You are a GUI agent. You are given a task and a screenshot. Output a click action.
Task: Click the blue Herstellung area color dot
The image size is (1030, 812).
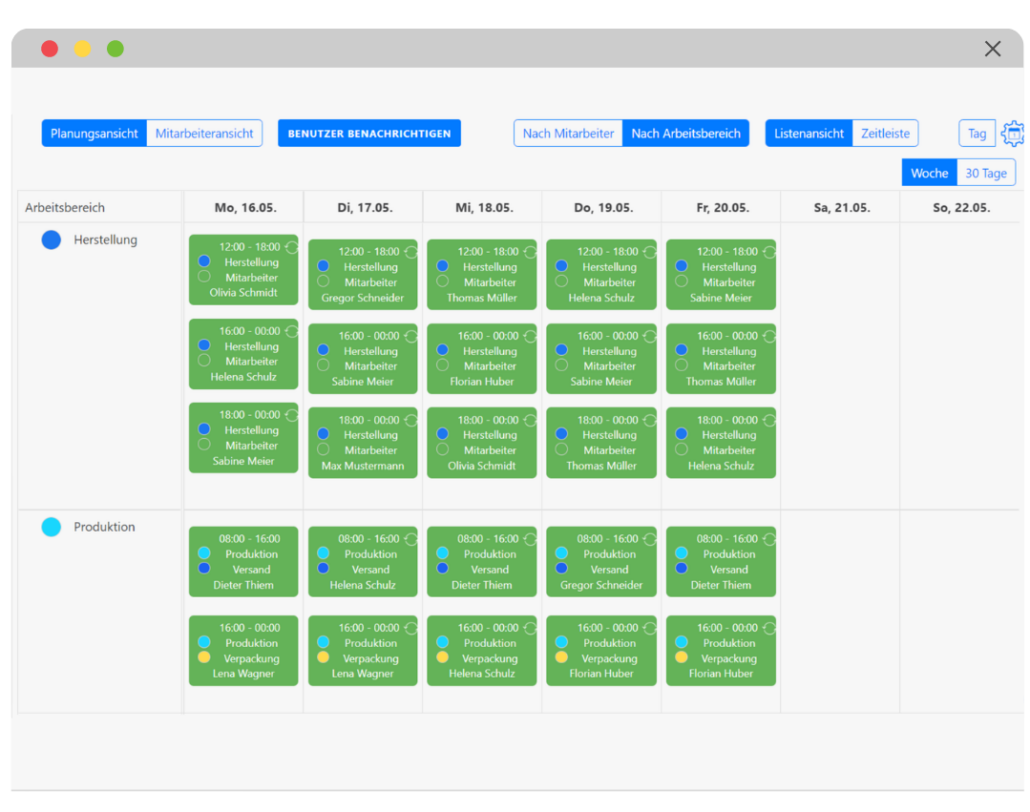51,240
